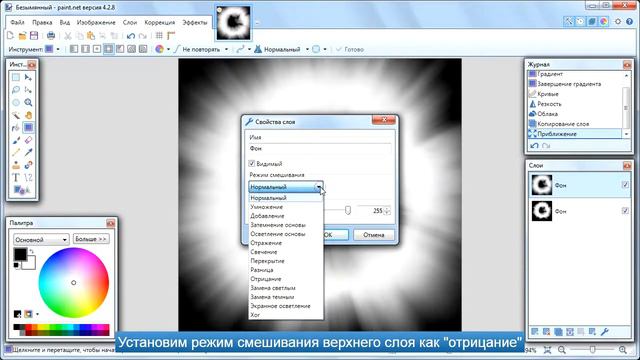Toggle the Видимый checkbox in dialog
This screenshot has height=360, width=640.
point(252,163)
